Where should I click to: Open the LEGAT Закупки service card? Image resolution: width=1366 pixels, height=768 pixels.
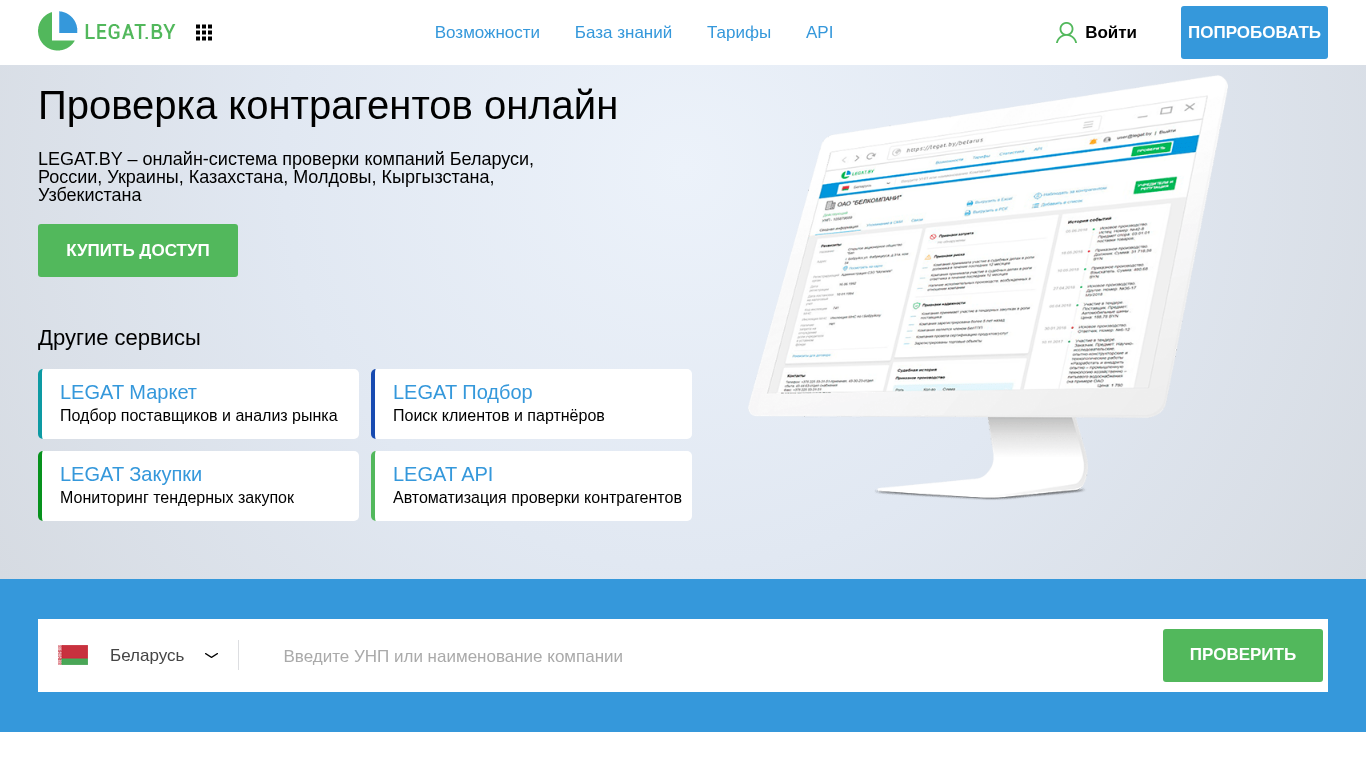click(198, 486)
